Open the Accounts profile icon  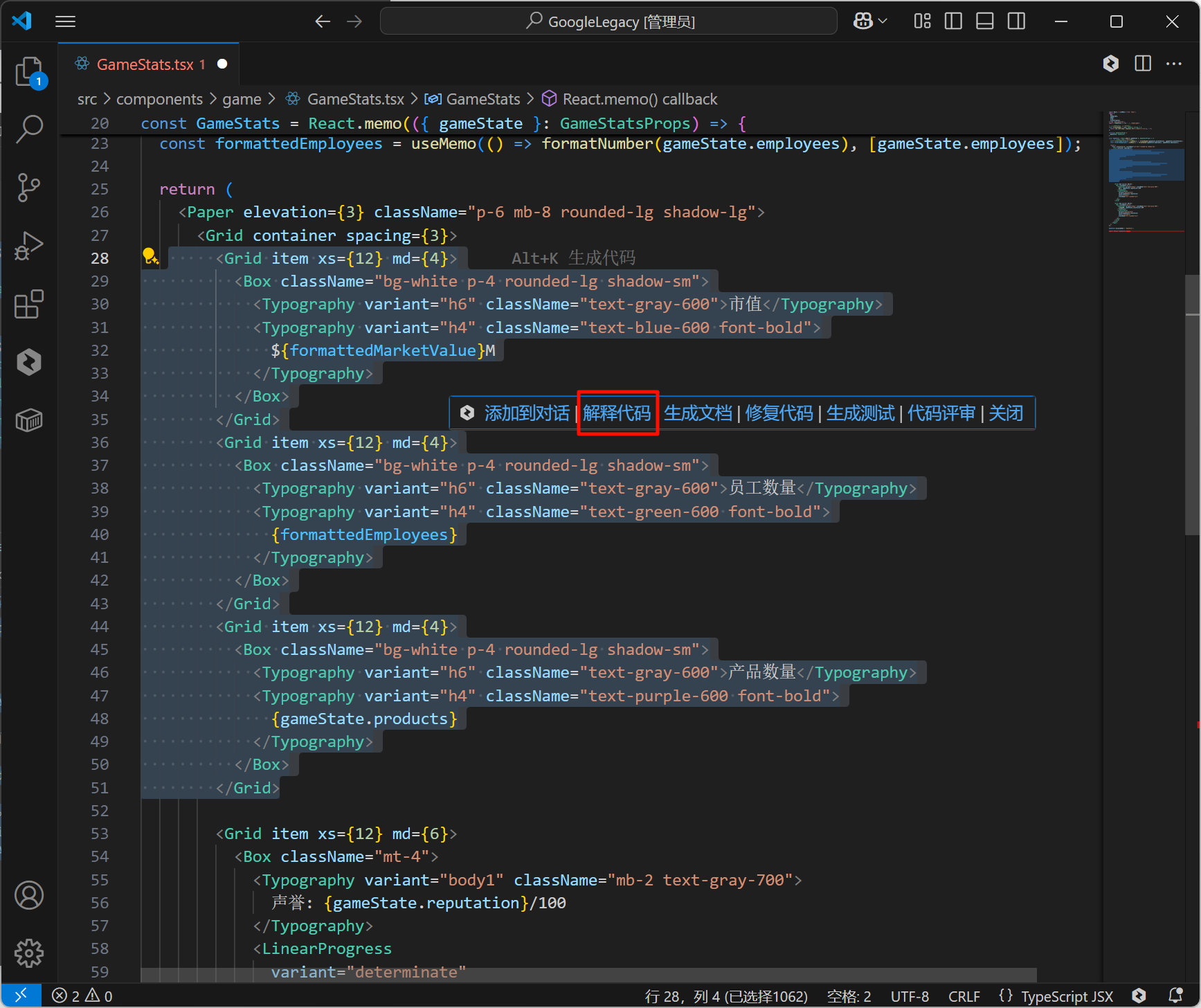[x=29, y=895]
